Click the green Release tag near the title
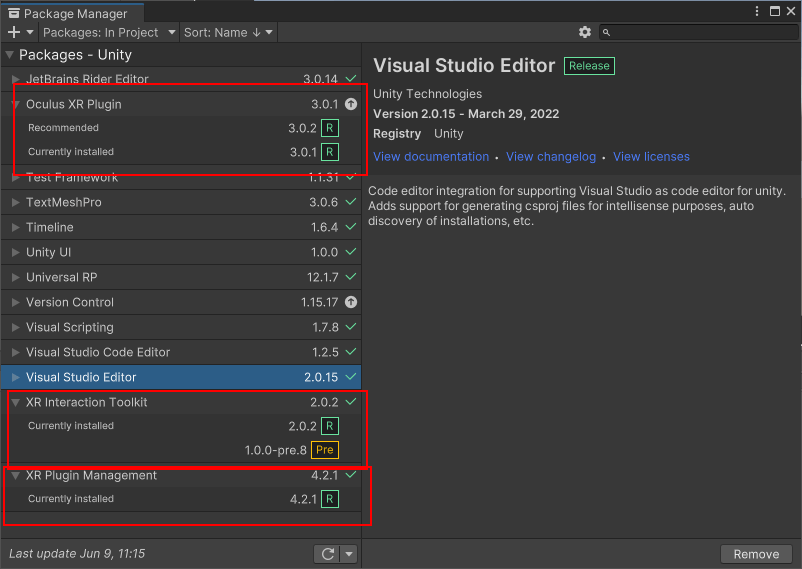The width and height of the screenshot is (802, 569). (589, 66)
